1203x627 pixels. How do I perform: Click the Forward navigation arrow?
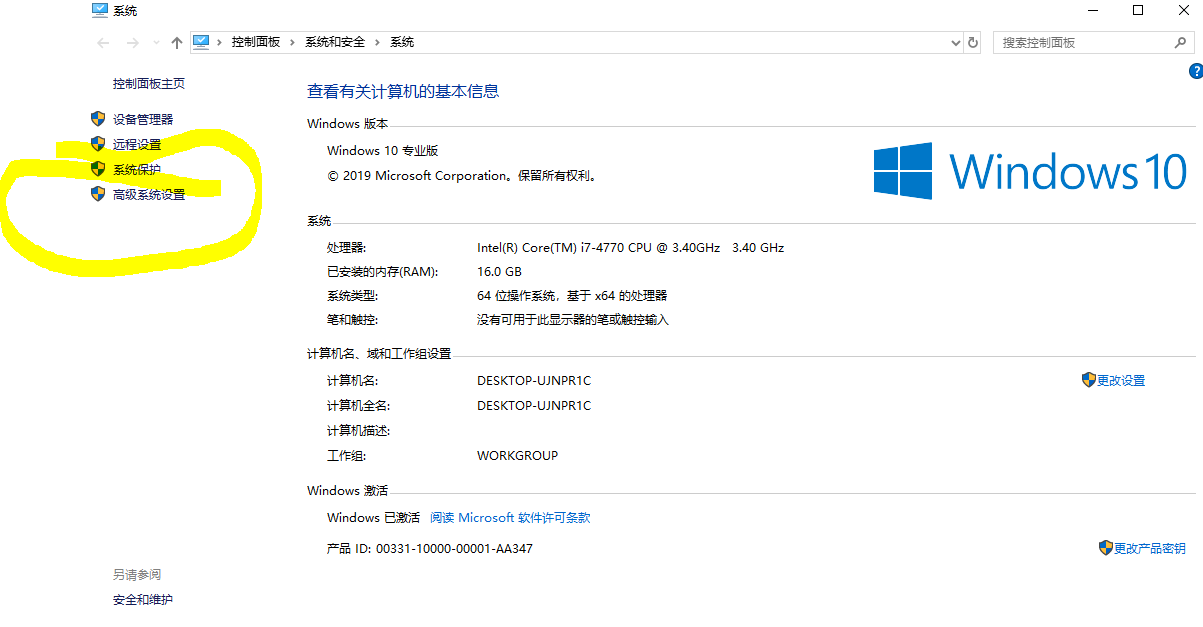(x=132, y=43)
